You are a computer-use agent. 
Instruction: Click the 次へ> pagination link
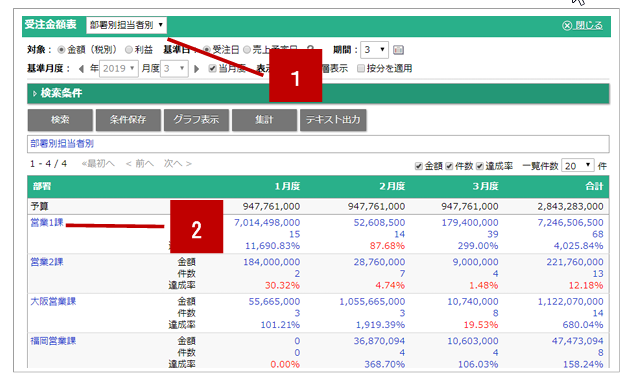coord(178,164)
